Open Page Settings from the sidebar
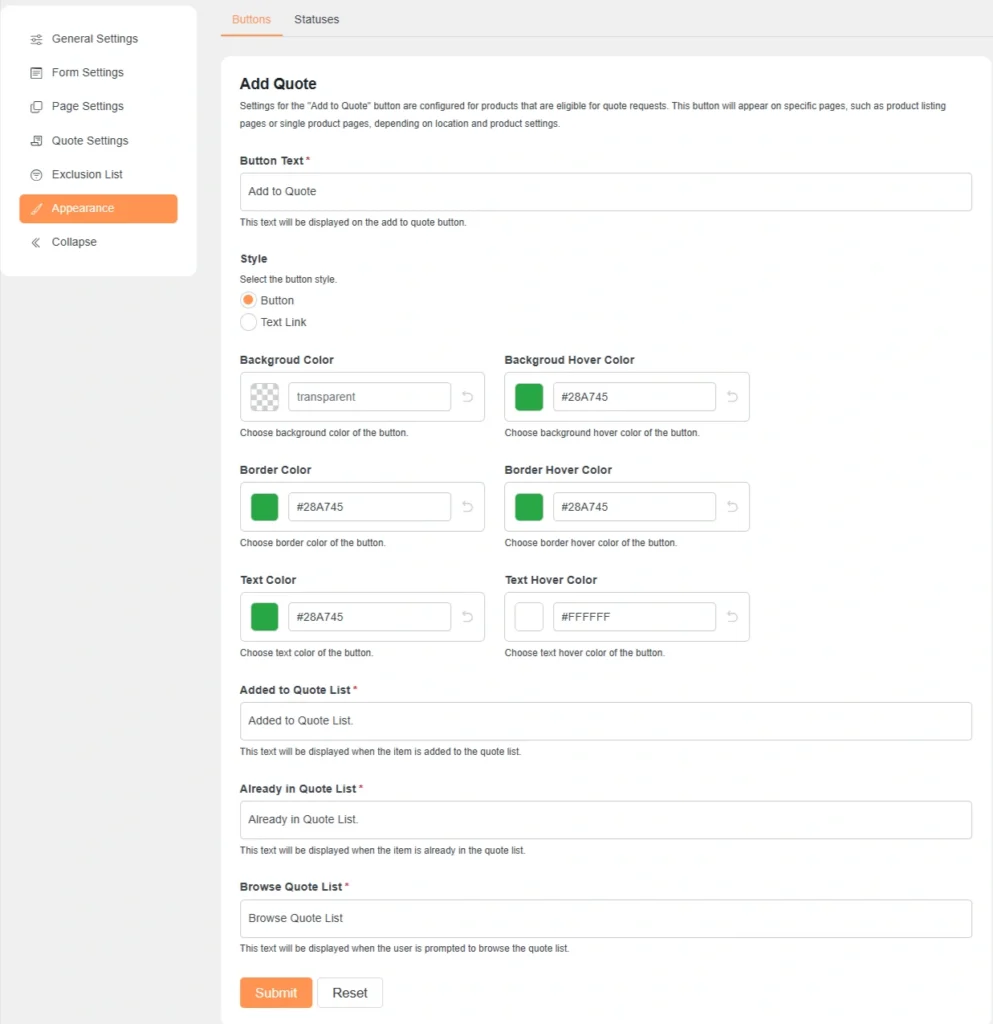Image resolution: width=993 pixels, height=1024 pixels. pos(86,106)
